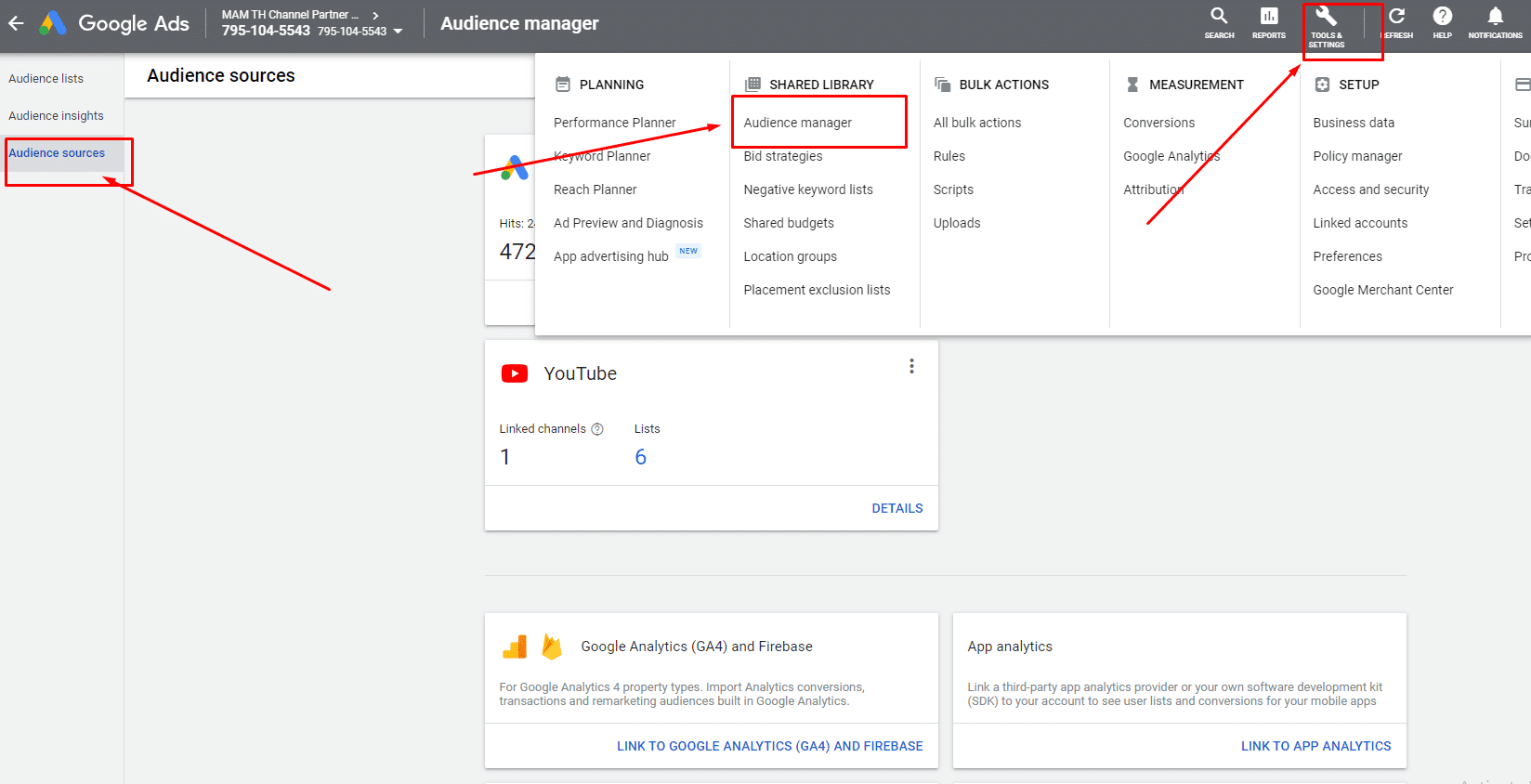
Task: Go to Audience insights in sidebar
Action: coord(56,116)
